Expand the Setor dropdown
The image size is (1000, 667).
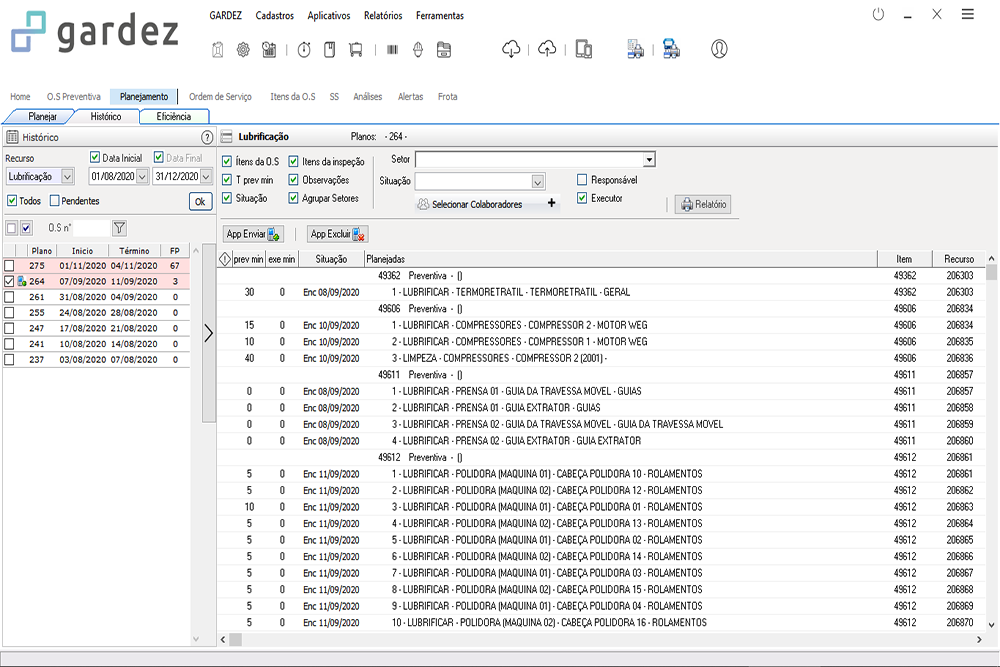[x=649, y=159]
